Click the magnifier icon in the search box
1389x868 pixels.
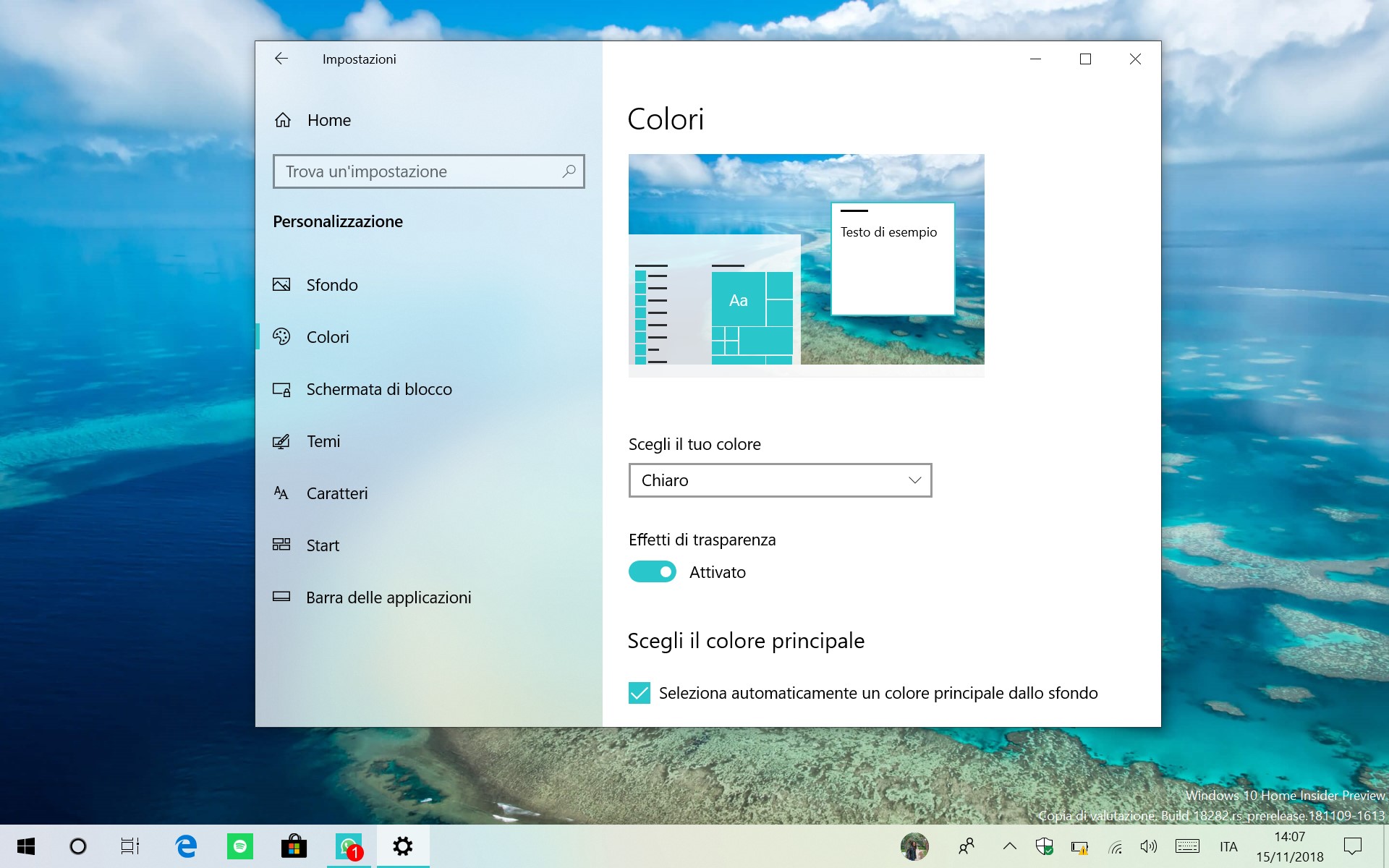pos(569,171)
